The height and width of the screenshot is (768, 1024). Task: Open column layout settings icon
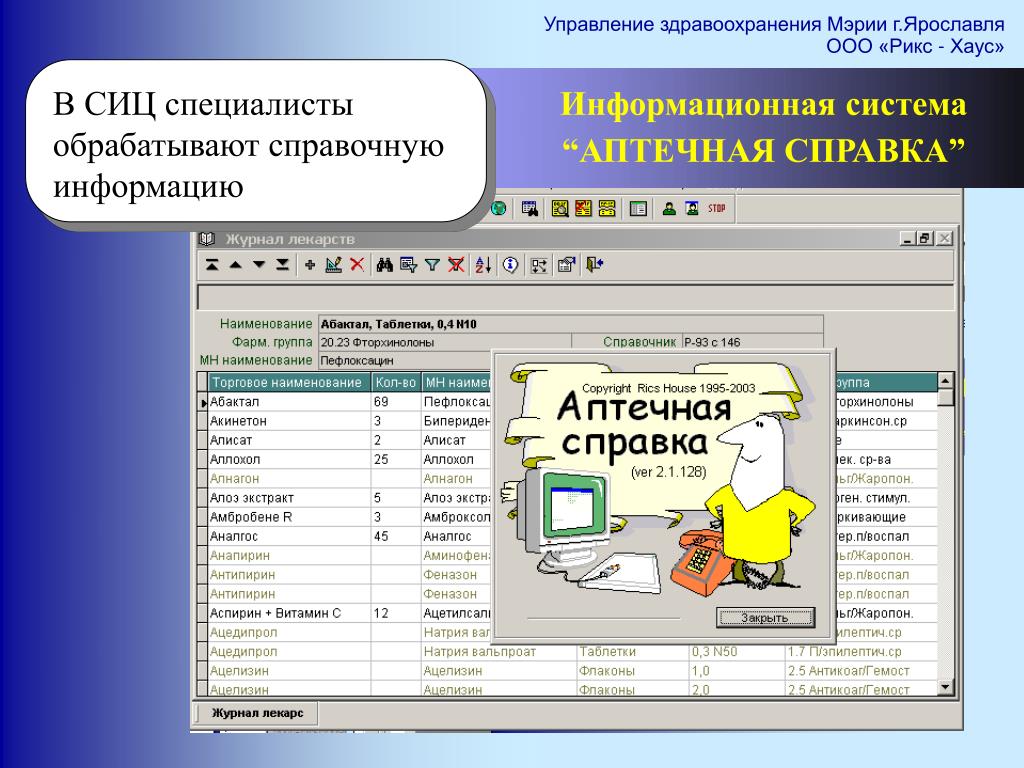tap(539, 265)
